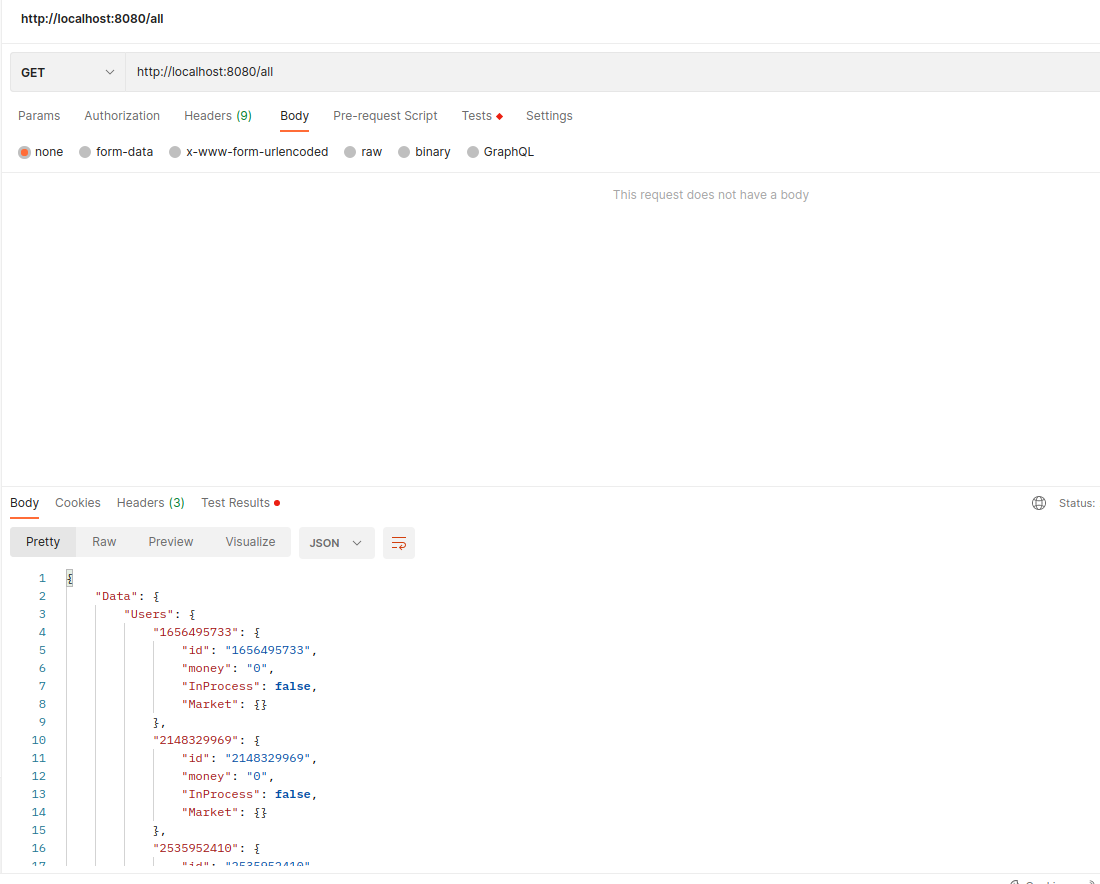Open the JSON response format dropdown
The height and width of the screenshot is (884, 1100).
(x=336, y=542)
